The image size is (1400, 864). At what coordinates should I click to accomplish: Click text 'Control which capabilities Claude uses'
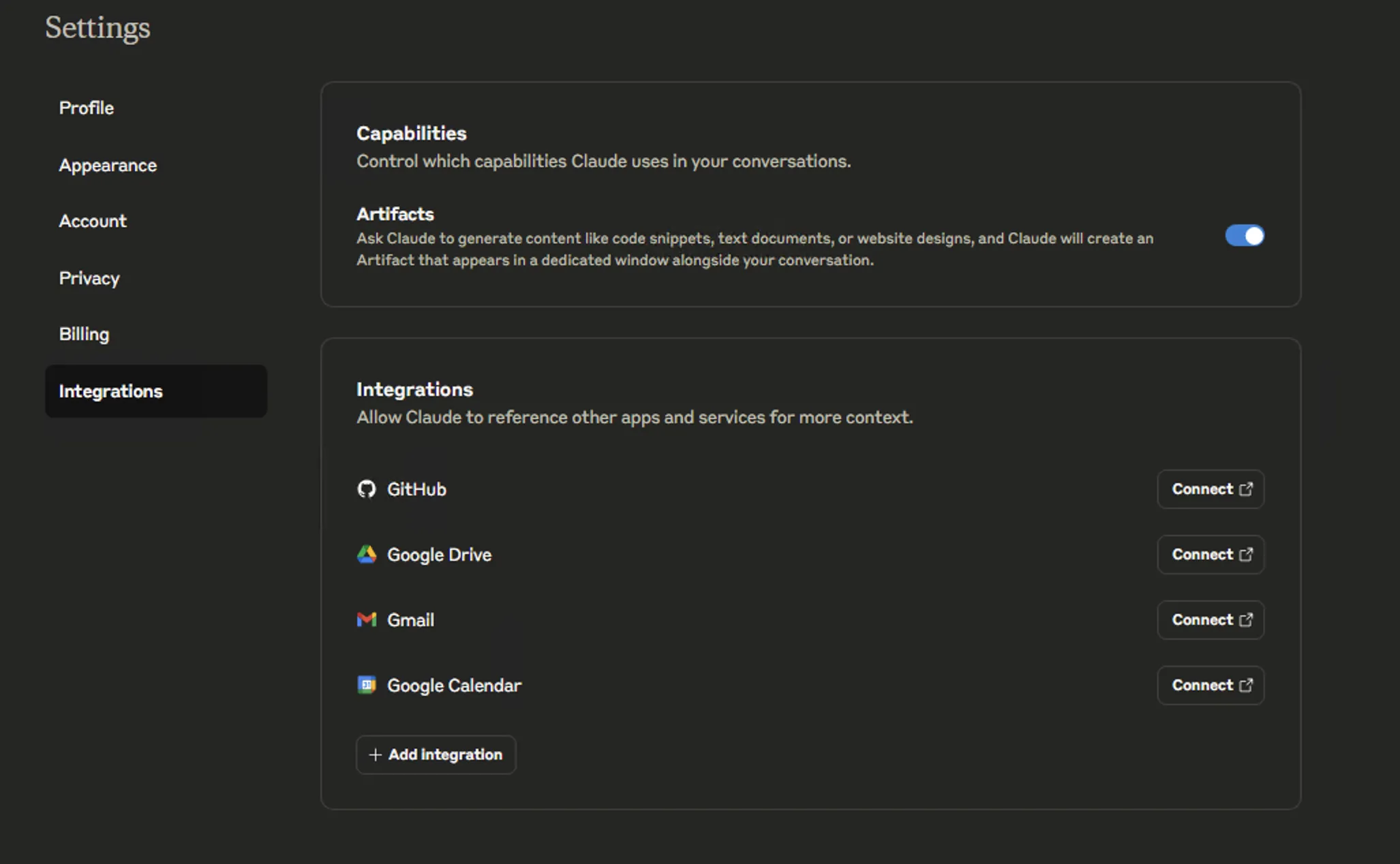coord(513,161)
